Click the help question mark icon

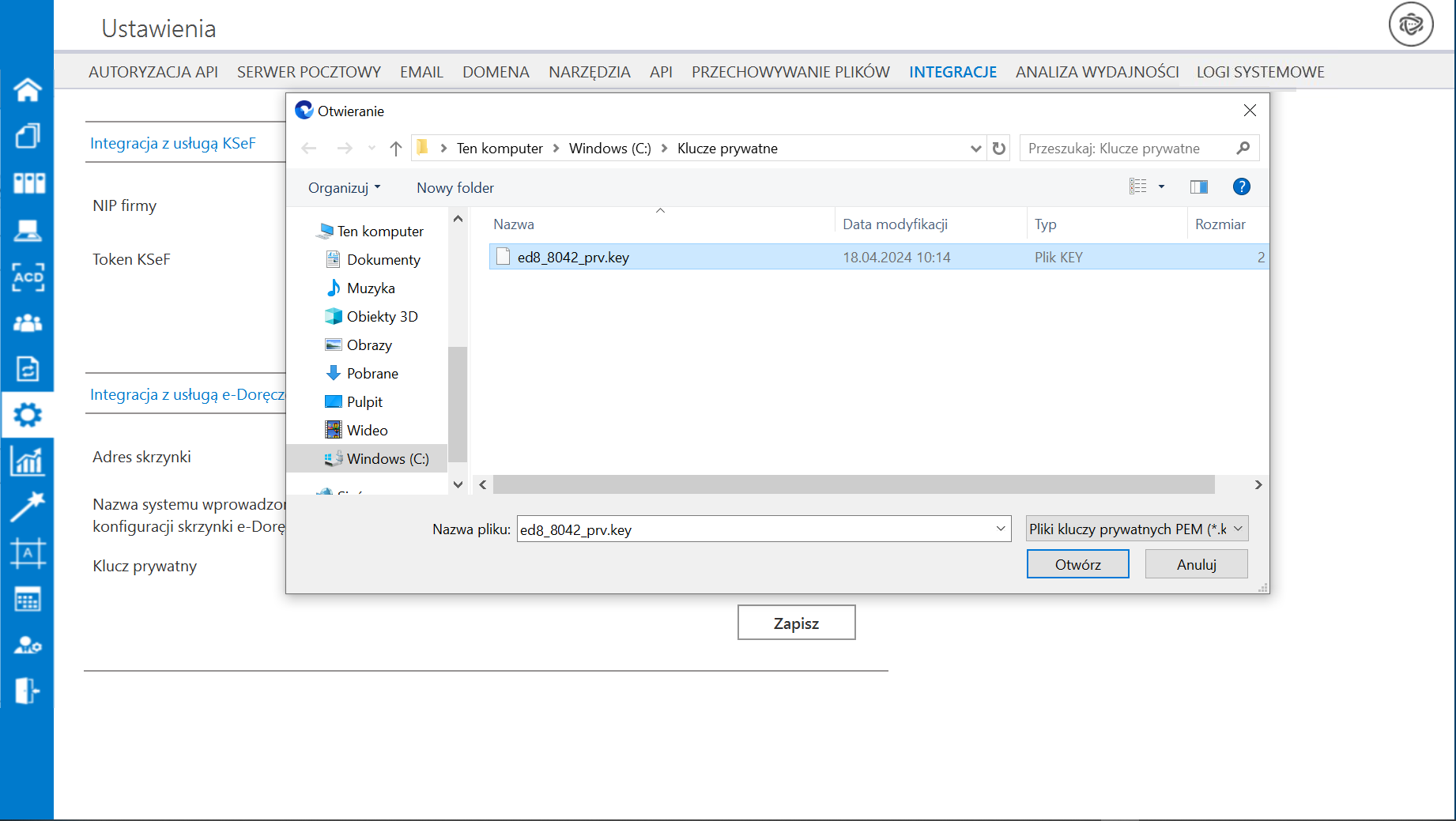point(1241,186)
